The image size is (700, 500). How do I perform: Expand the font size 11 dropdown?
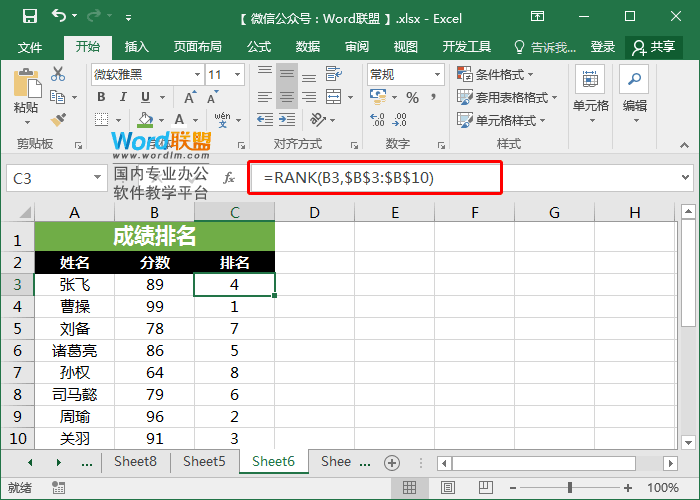click(x=238, y=75)
